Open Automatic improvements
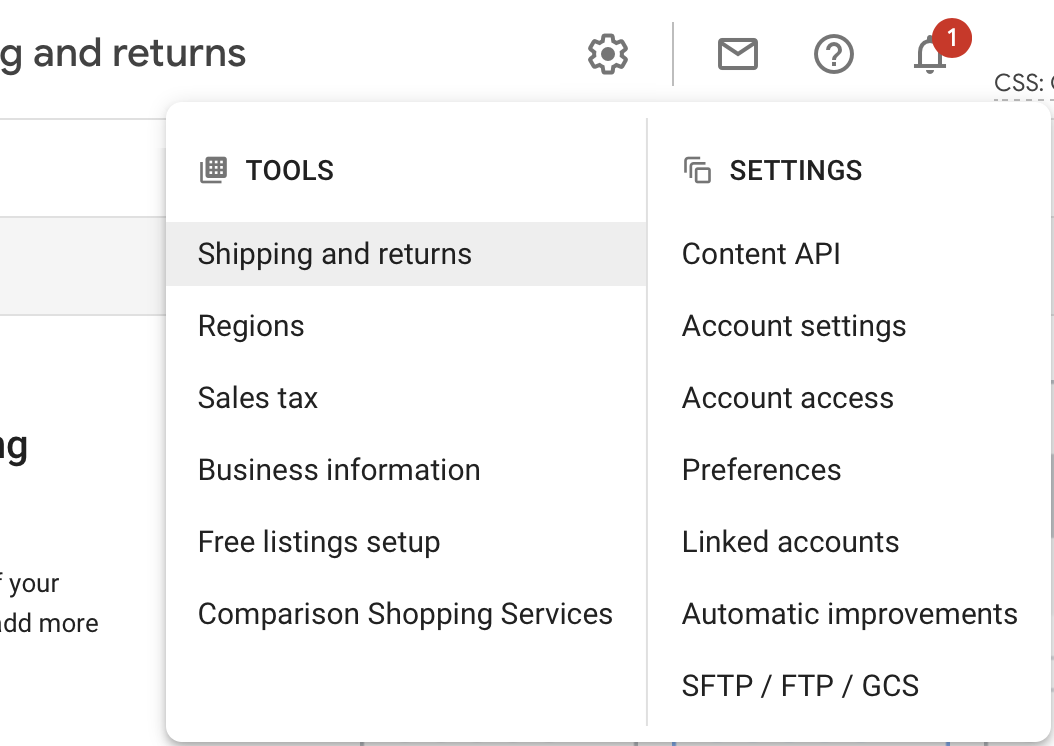Image resolution: width=1054 pixels, height=746 pixels. [x=849, y=614]
